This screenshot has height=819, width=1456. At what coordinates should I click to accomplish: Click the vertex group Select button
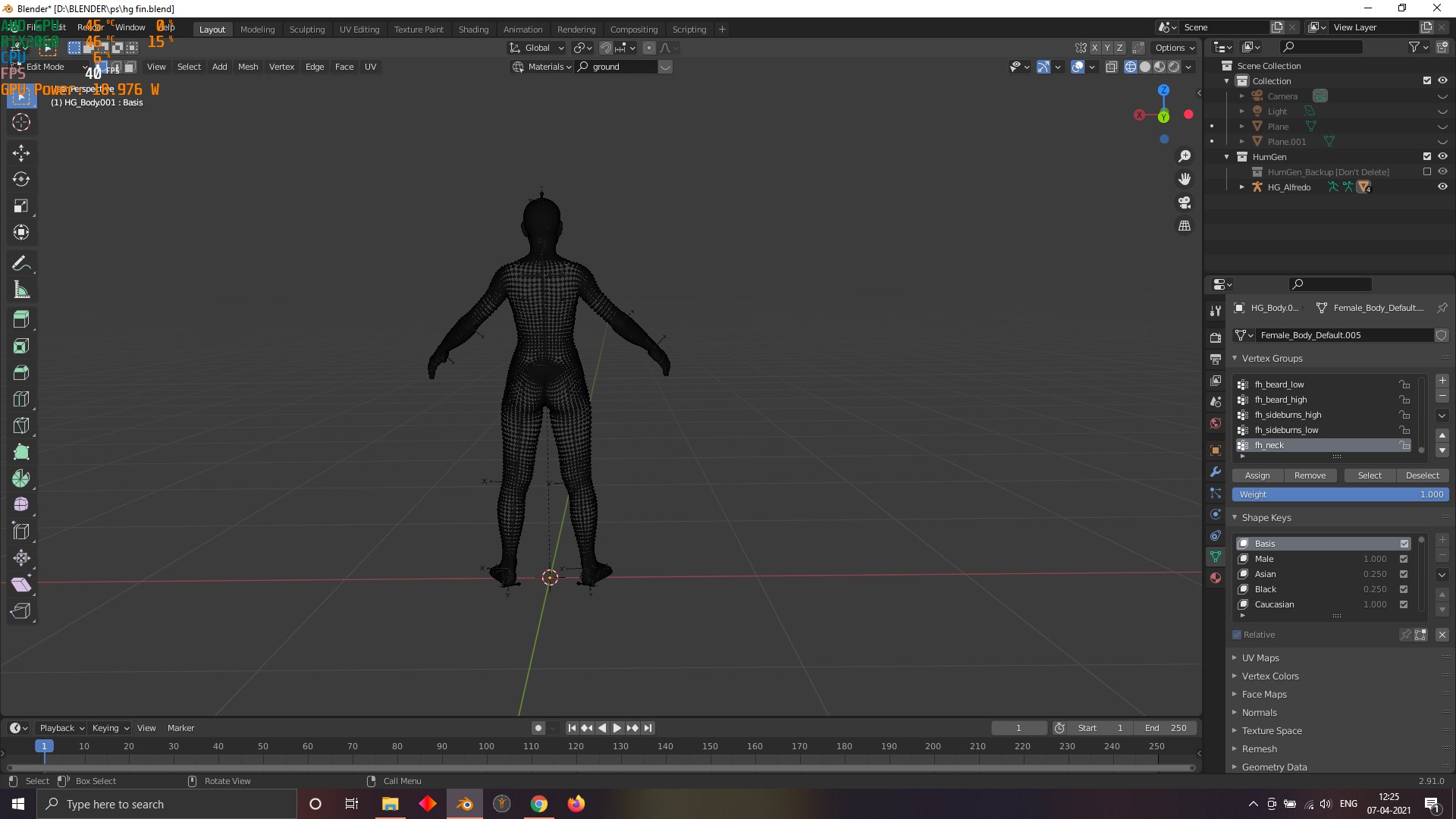click(1370, 475)
